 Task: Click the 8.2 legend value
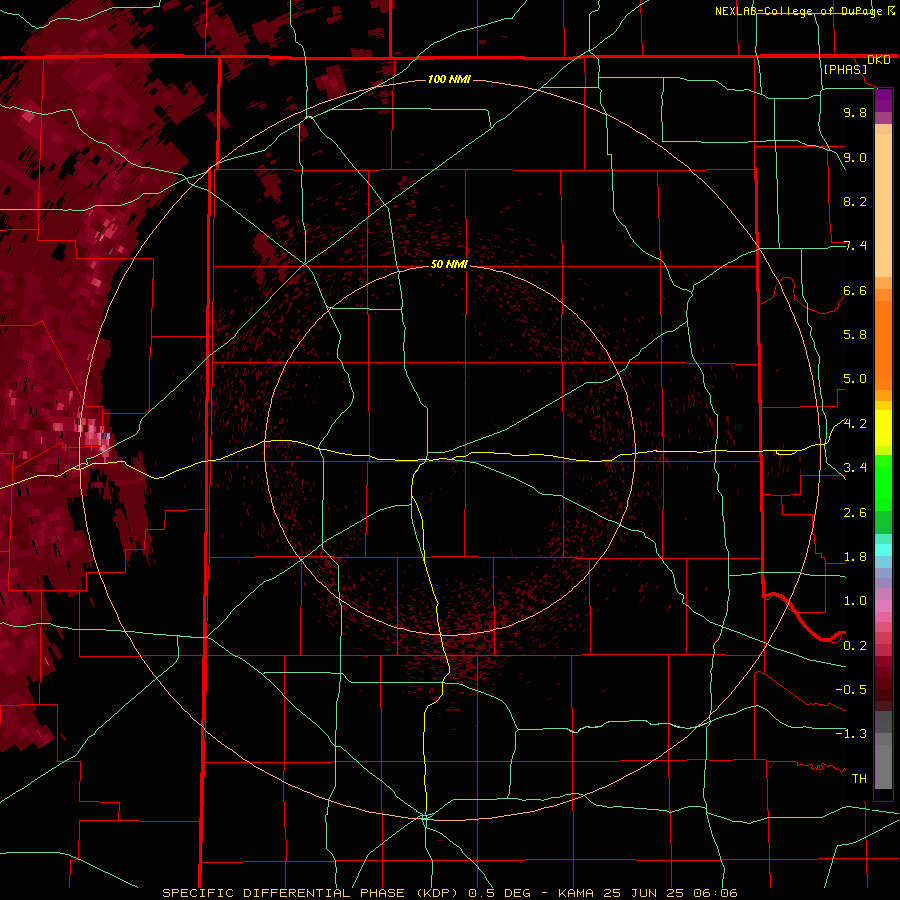(x=855, y=201)
